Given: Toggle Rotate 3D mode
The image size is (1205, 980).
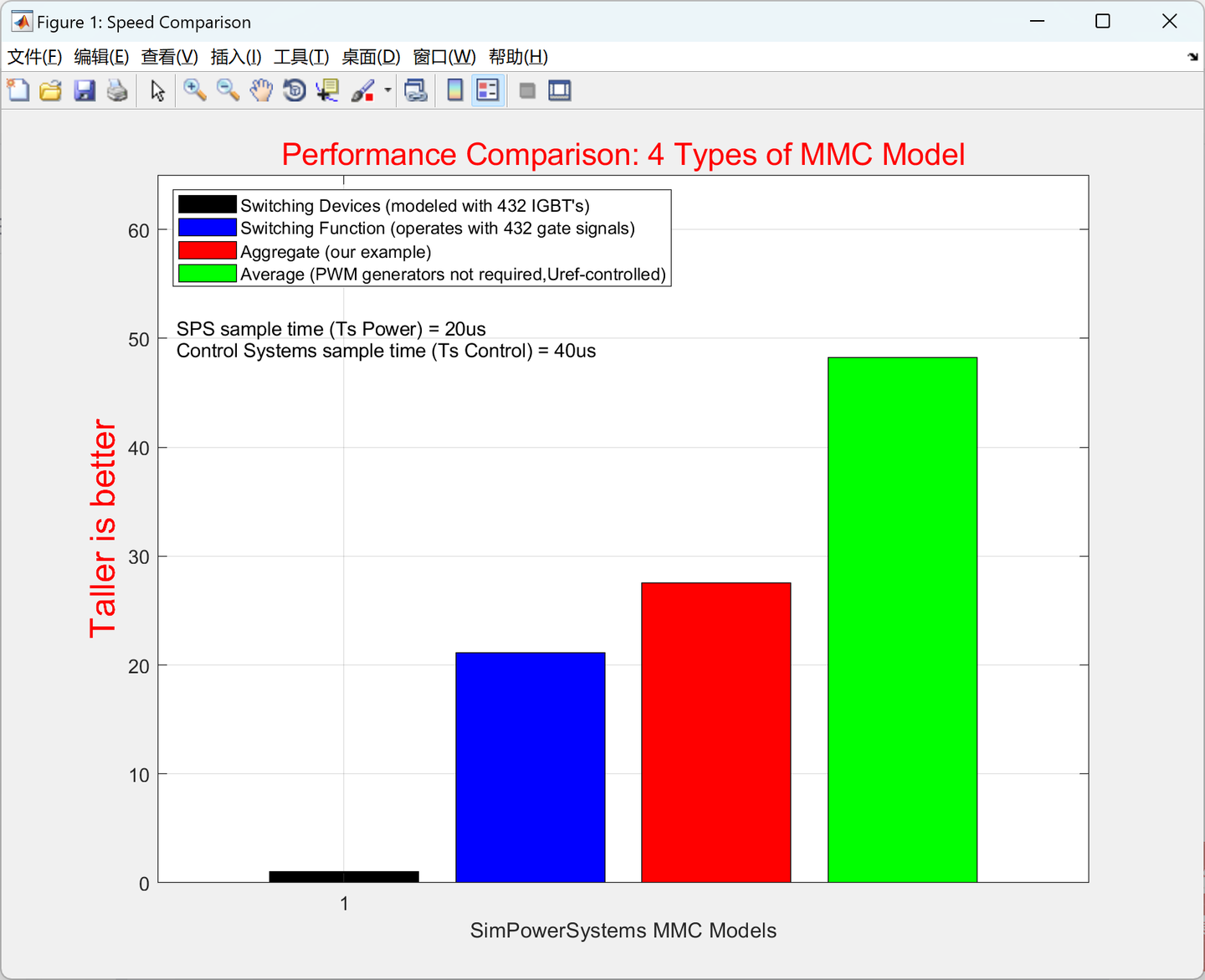Looking at the screenshot, I should 294,90.
